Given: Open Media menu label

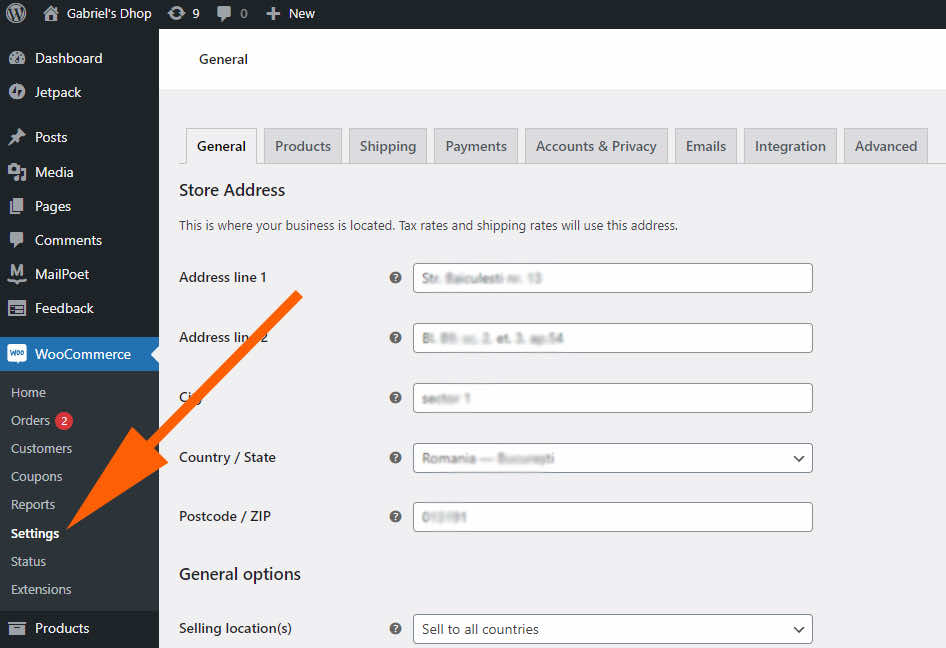Looking at the screenshot, I should pyautogui.click(x=54, y=172).
